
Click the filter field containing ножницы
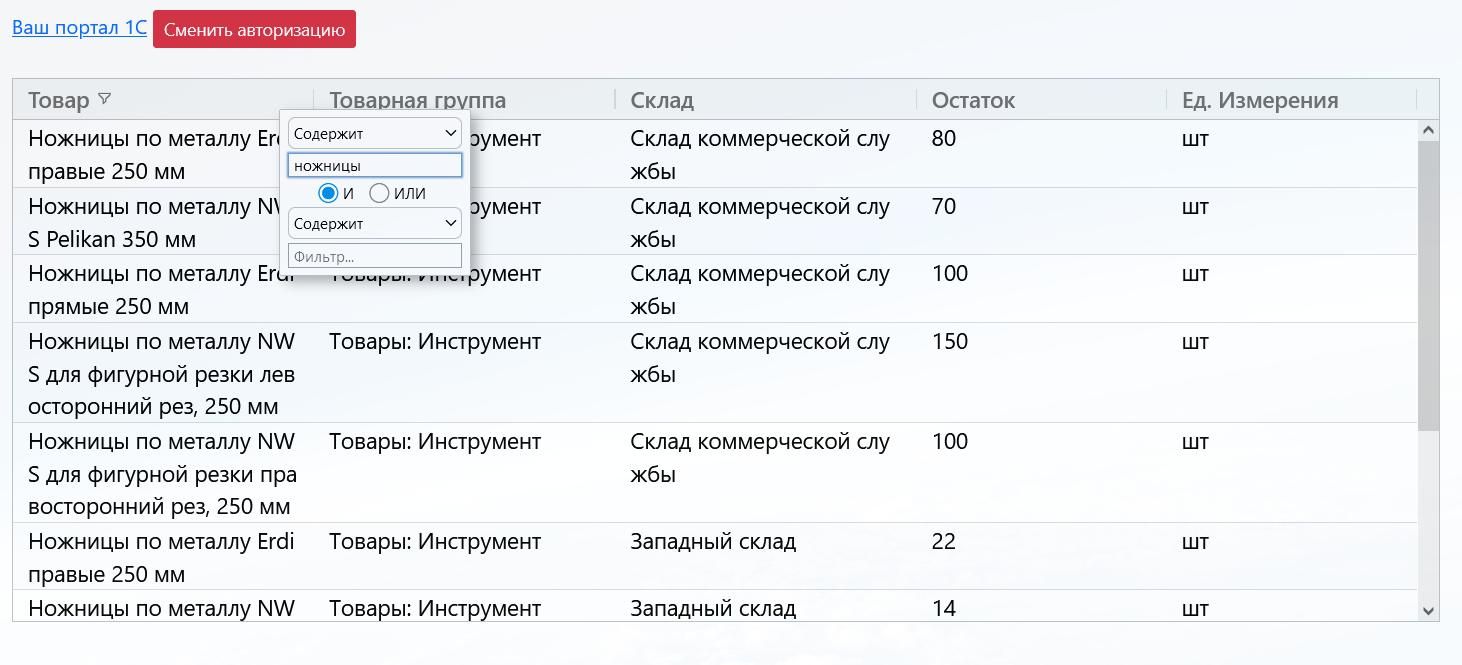click(x=374, y=165)
